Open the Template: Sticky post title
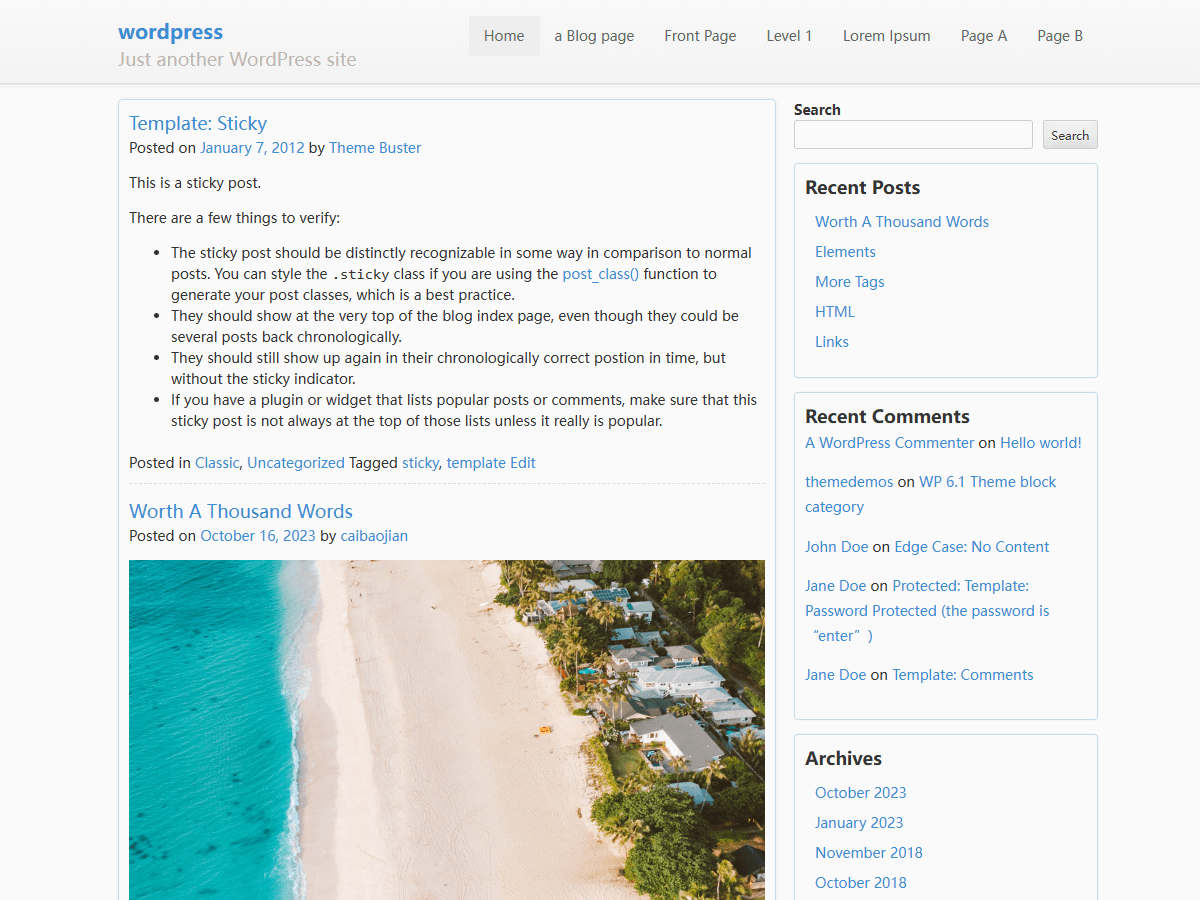The width and height of the screenshot is (1200, 900). [x=198, y=123]
